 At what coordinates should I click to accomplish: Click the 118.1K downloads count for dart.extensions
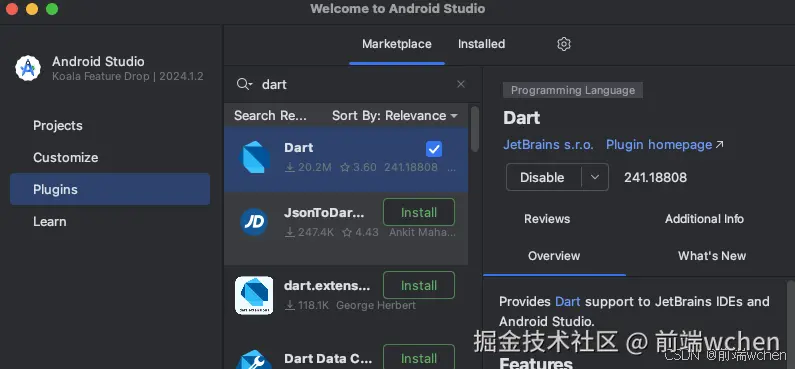point(307,306)
